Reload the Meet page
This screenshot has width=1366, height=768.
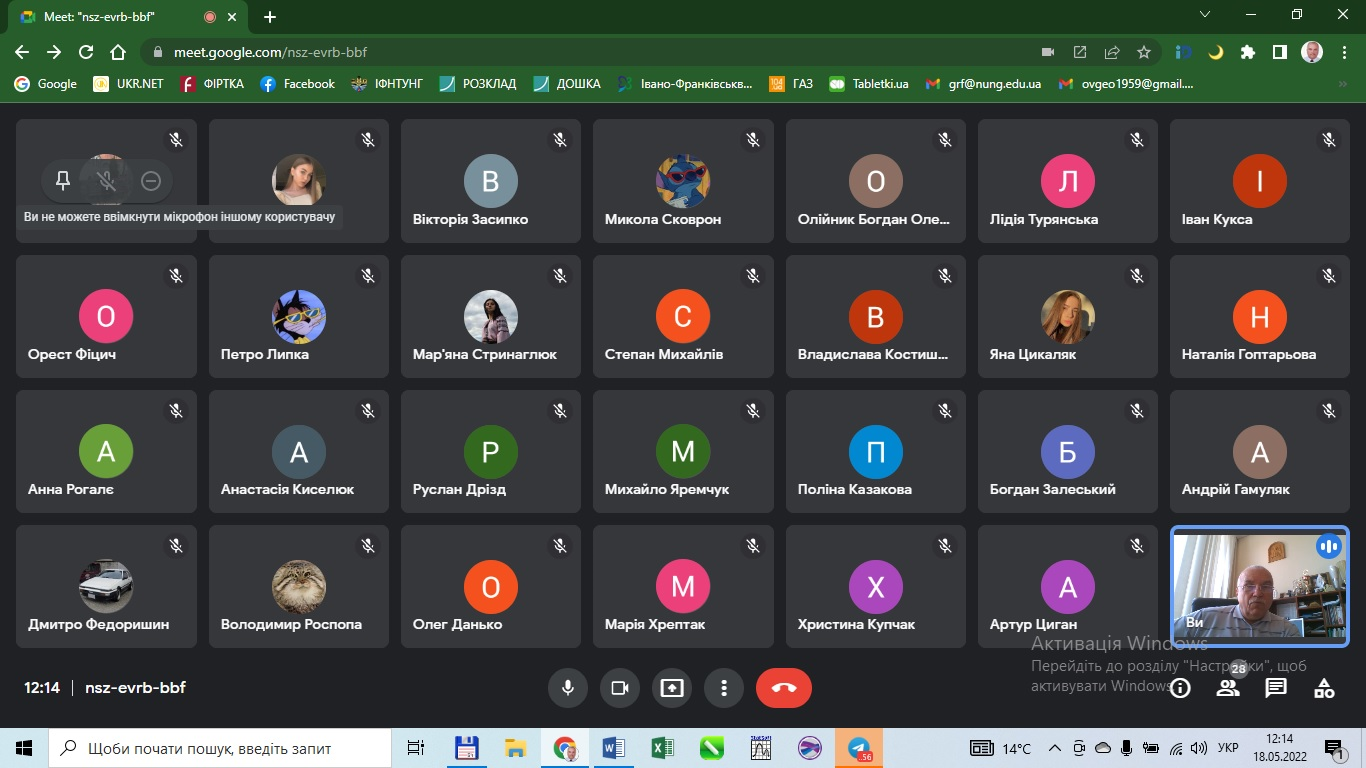point(86,52)
